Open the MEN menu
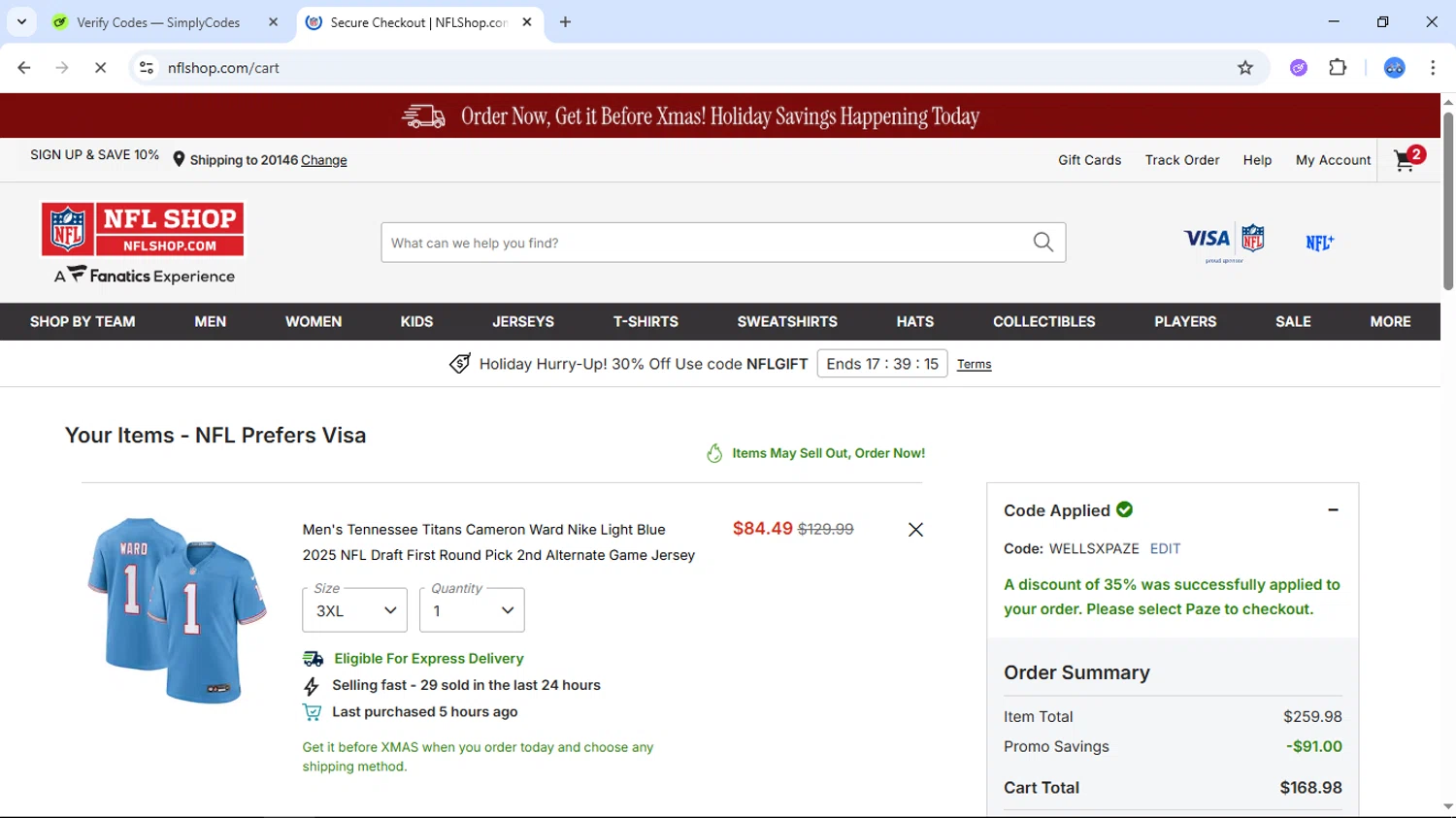This screenshot has width=1456, height=818. (210, 321)
